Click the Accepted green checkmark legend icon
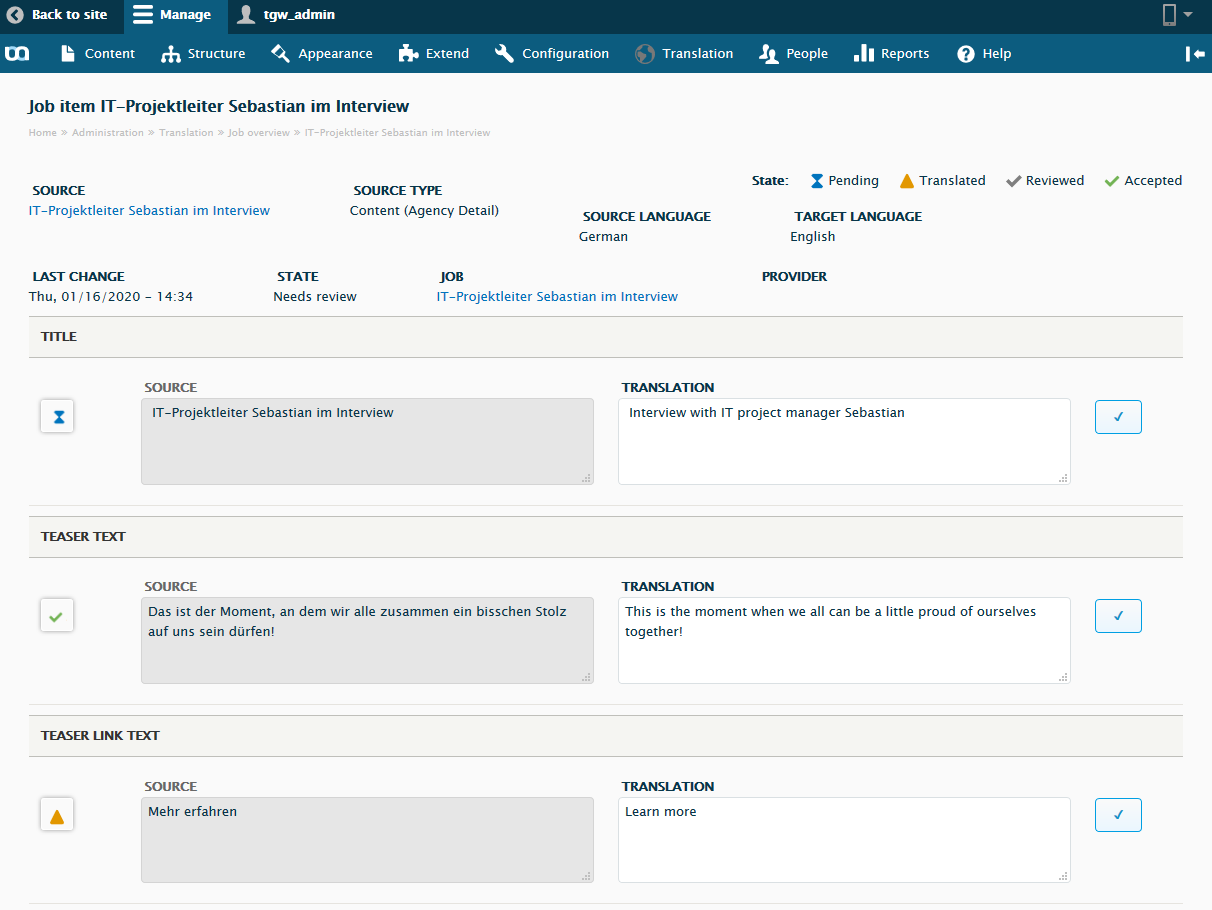The height and width of the screenshot is (910, 1212). pos(1111,181)
